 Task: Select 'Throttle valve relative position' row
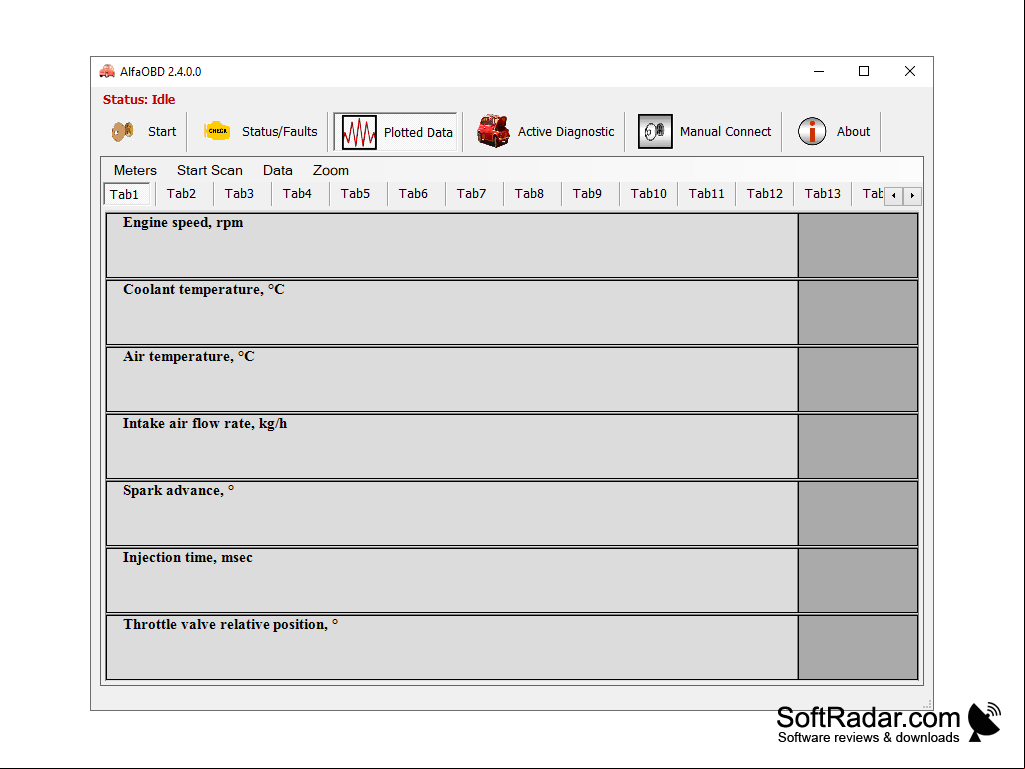tap(452, 647)
